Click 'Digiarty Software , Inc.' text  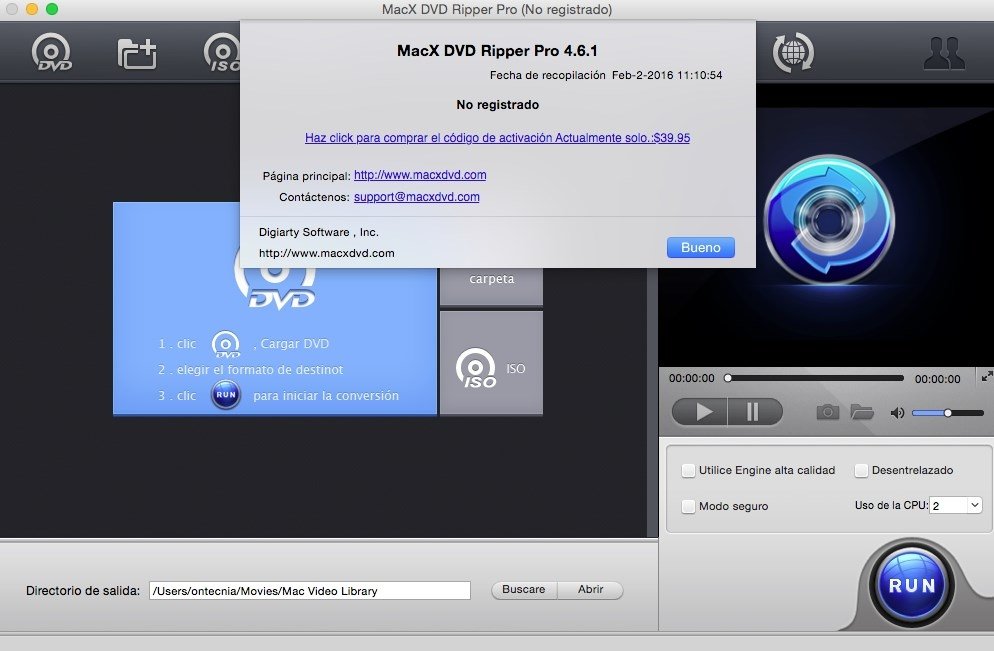coord(319,232)
